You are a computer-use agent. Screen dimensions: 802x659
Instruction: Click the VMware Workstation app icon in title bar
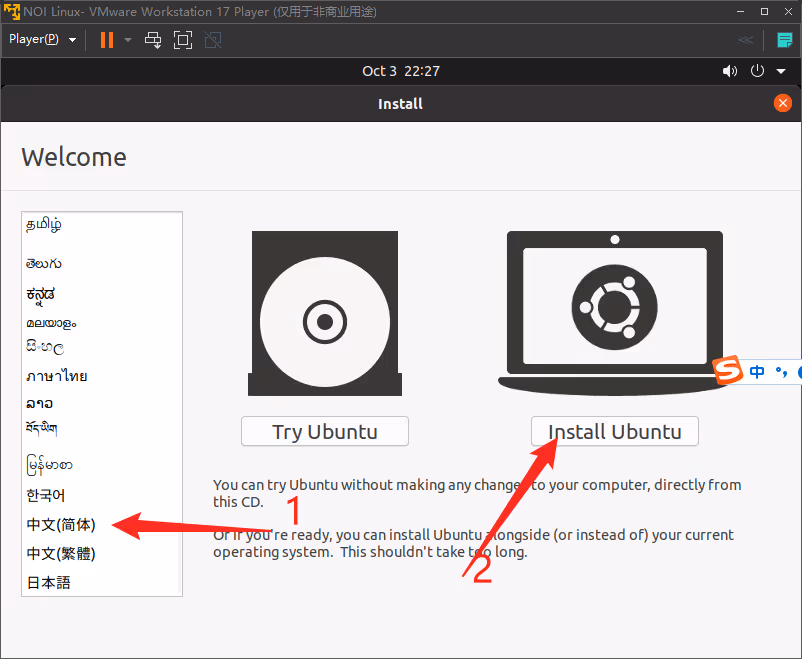click(x=11, y=11)
